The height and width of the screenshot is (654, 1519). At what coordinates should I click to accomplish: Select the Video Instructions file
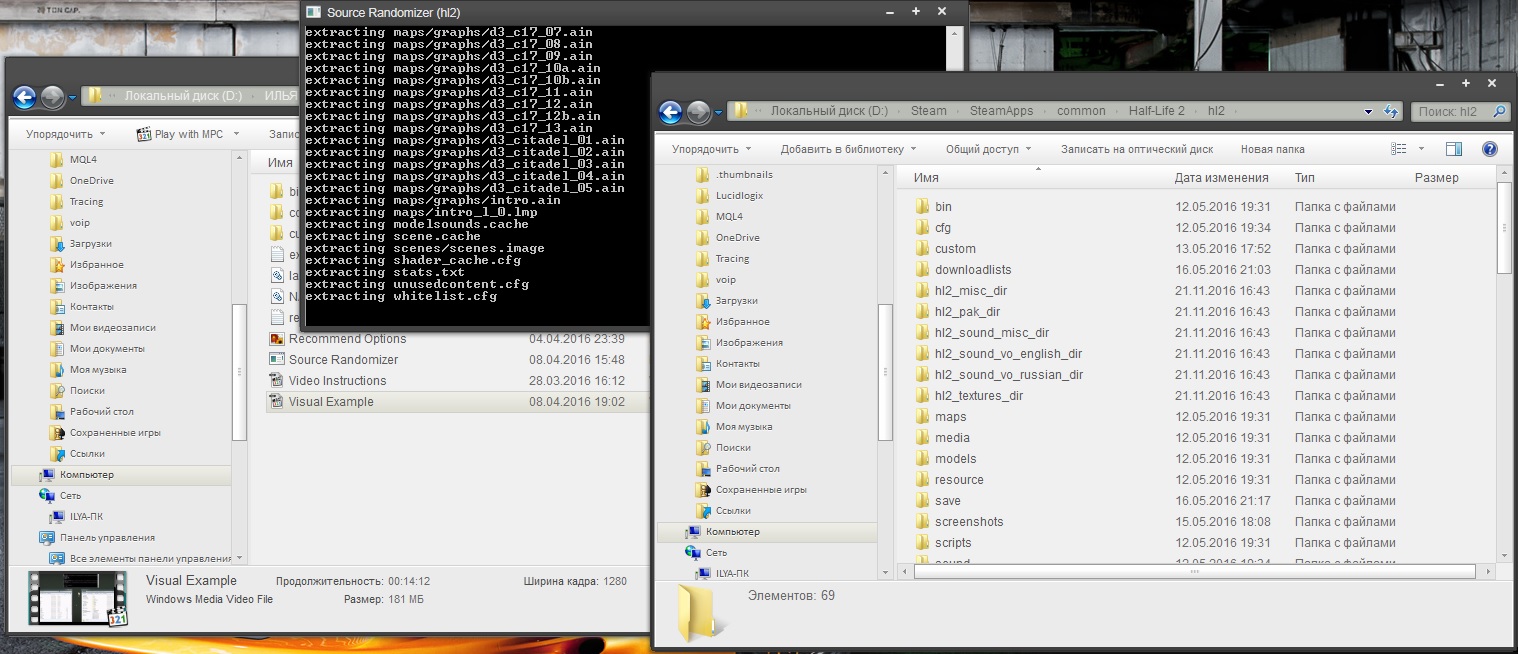(x=337, y=381)
